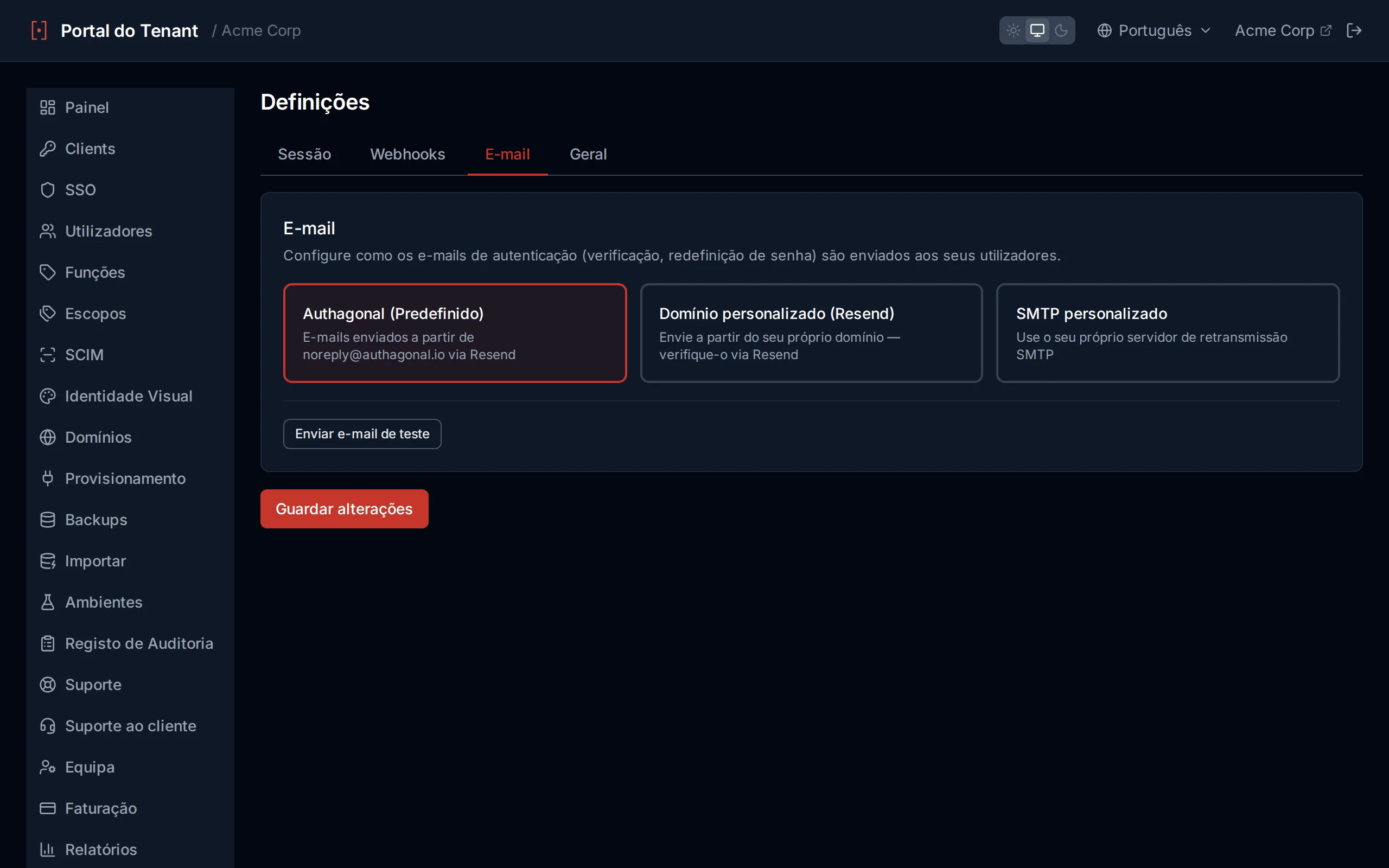The image size is (1389, 868).
Task: Click the Escopos tags icon
Action: coord(48,314)
